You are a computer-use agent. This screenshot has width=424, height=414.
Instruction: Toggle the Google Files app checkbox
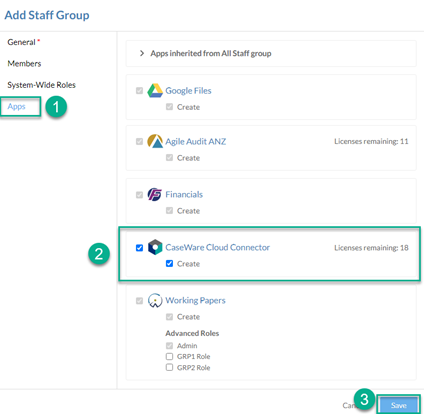[x=139, y=91]
